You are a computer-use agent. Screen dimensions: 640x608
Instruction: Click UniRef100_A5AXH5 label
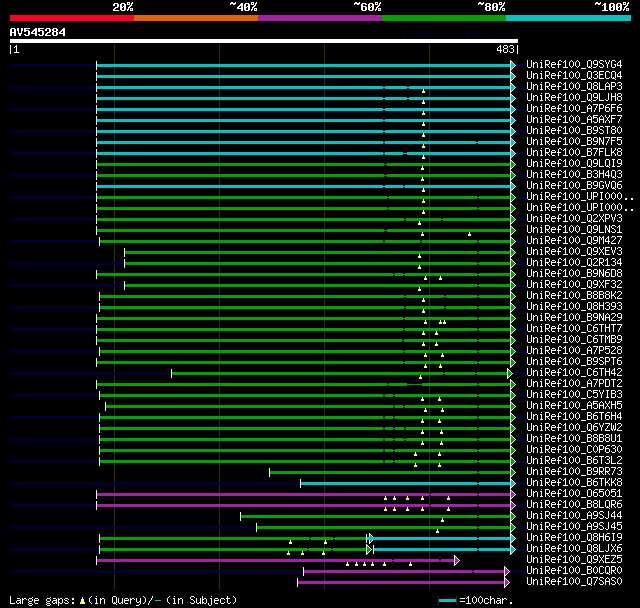pos(574,406)
